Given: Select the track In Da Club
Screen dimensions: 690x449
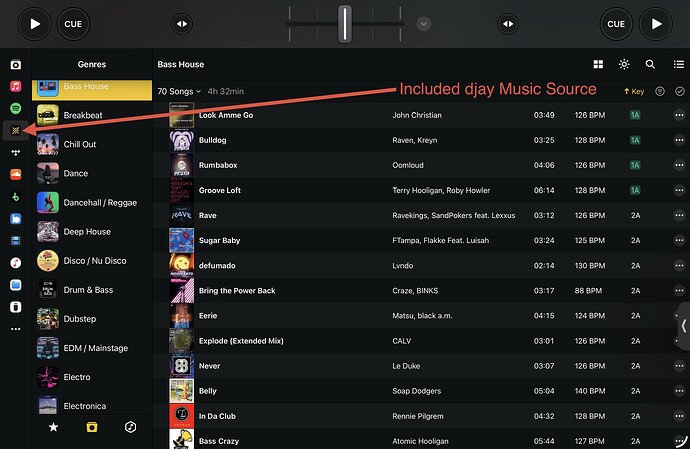Looking at the screenshot, I should [421, 416].
